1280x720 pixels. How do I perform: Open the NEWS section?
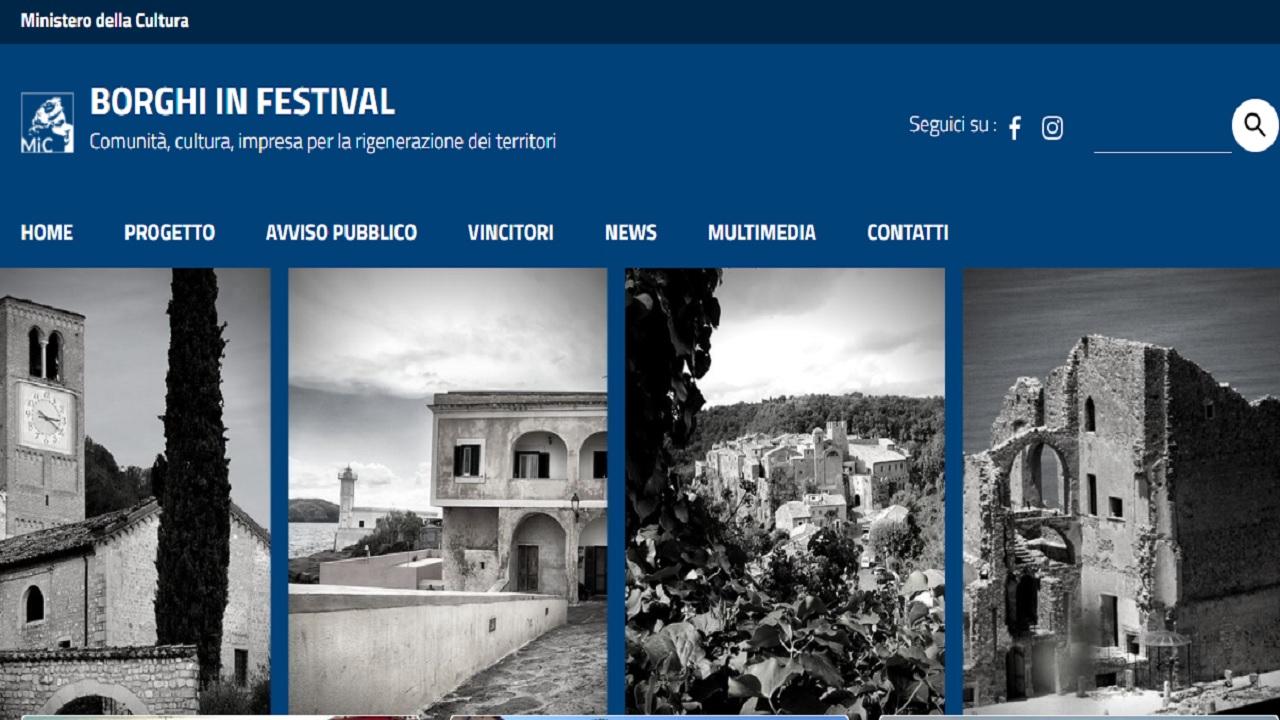click(x=631, y=233)
